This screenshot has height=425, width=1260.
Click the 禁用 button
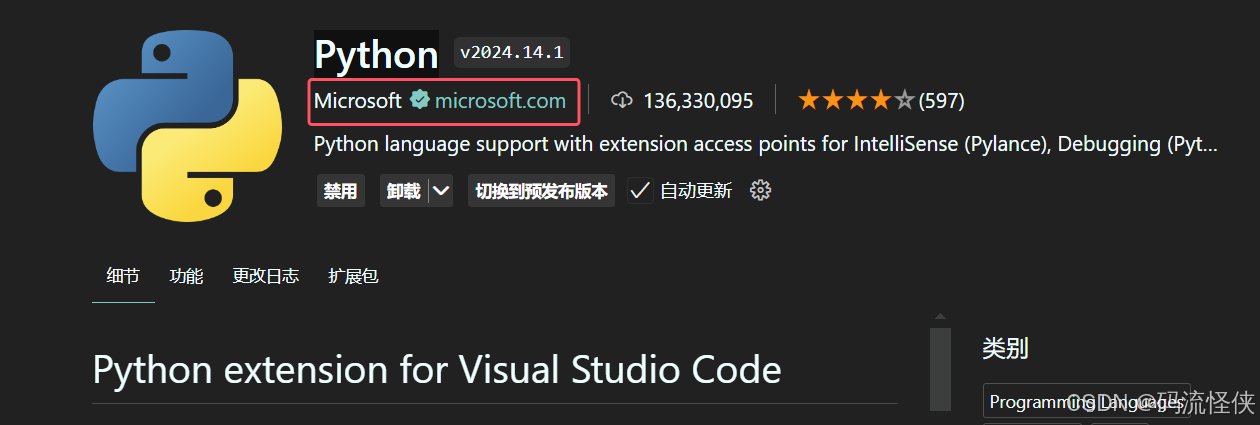point(340,190)
